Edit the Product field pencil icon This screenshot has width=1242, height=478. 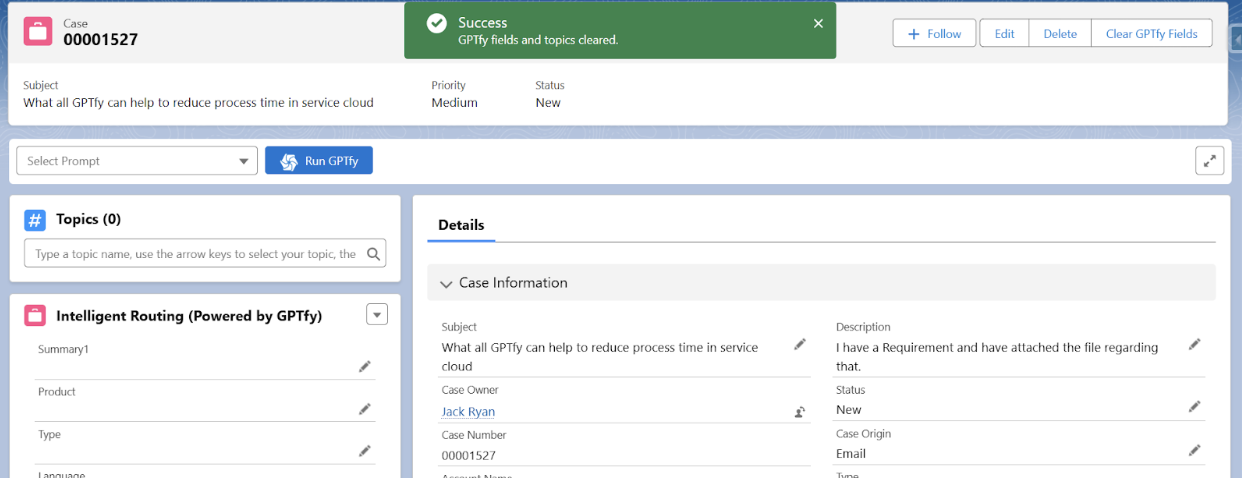(365, 409)
